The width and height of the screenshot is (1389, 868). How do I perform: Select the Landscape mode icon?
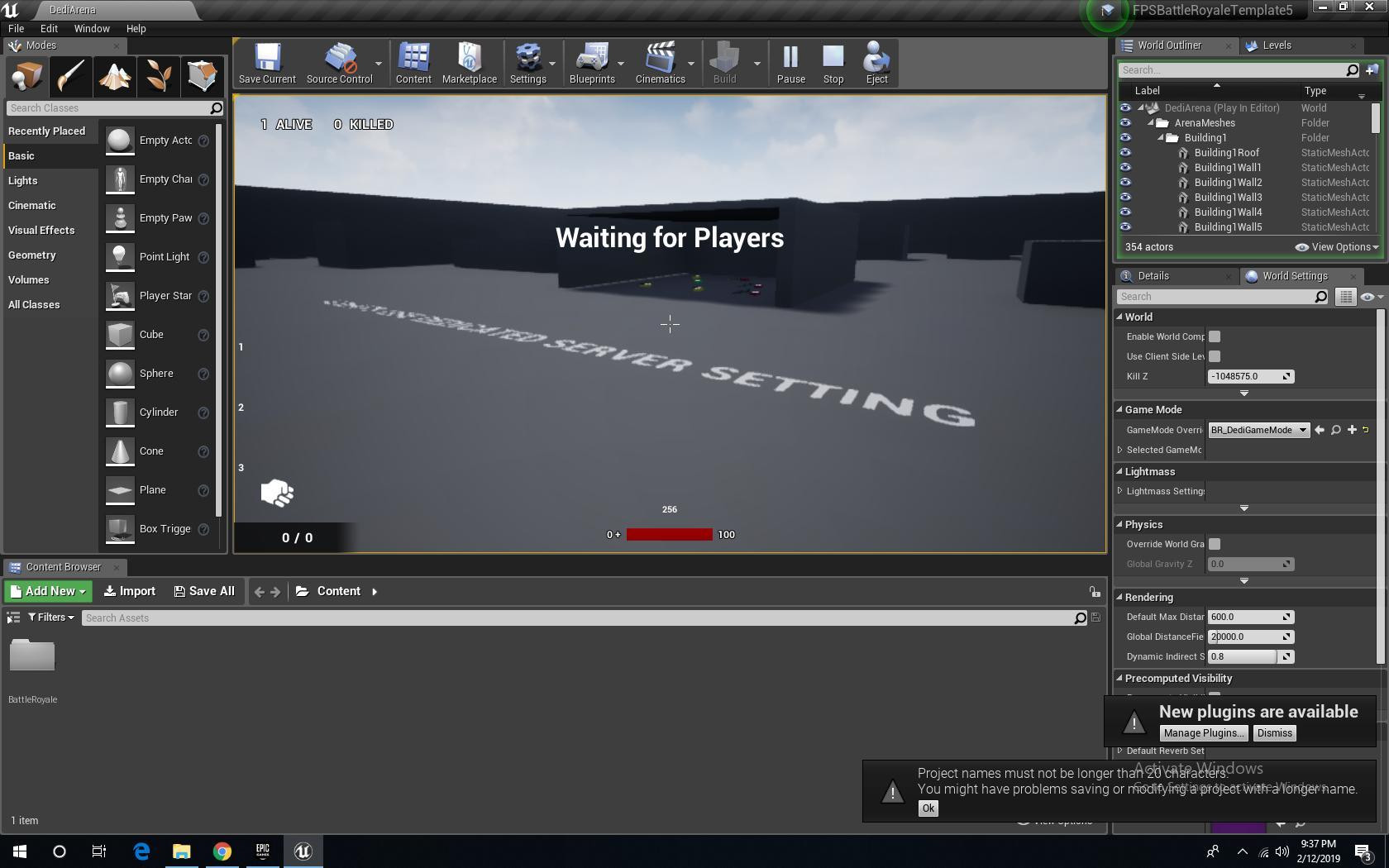point(114,76)
